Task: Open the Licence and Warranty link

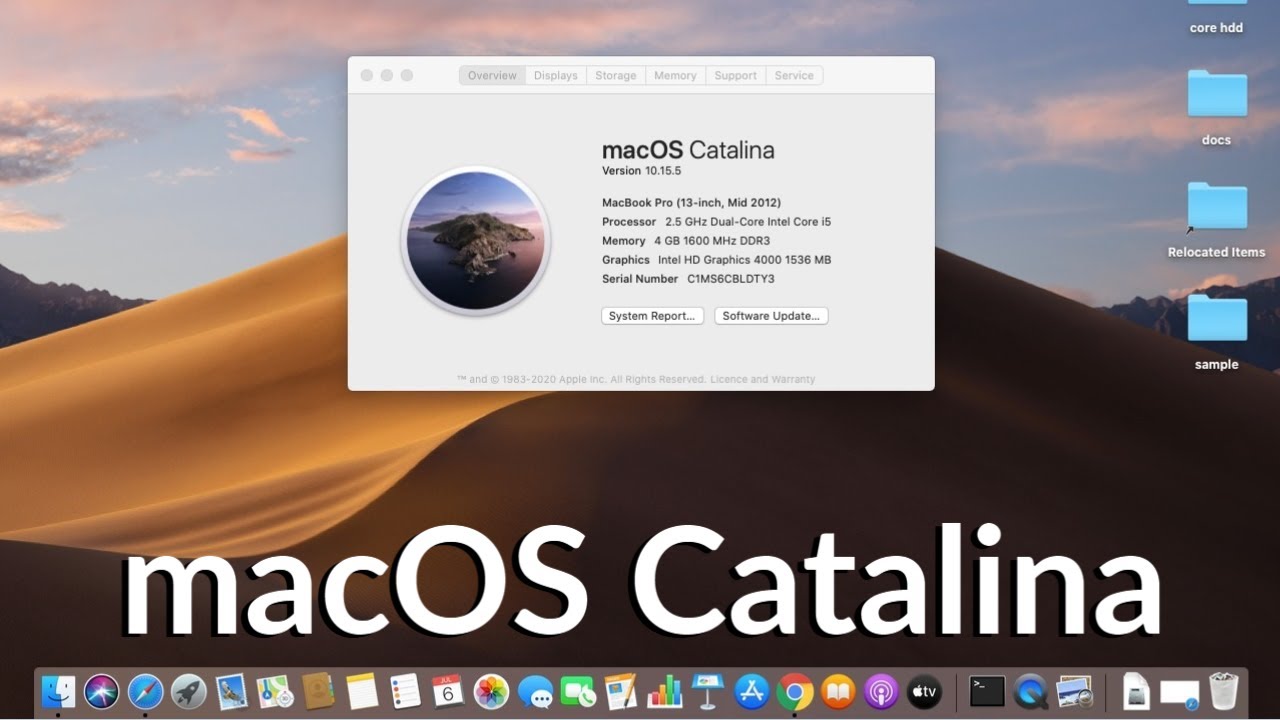Action: pyautogui.click(x=763, y=380)
